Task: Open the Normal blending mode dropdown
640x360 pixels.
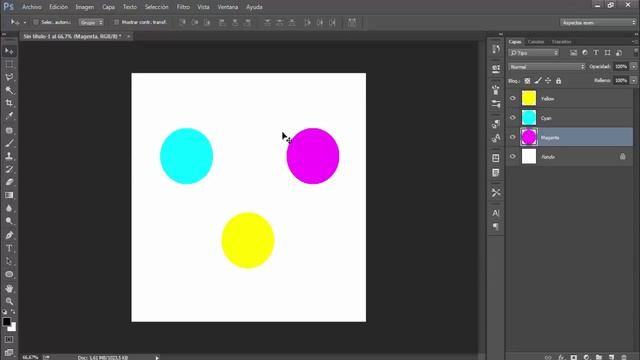Action: coord(547,67)
